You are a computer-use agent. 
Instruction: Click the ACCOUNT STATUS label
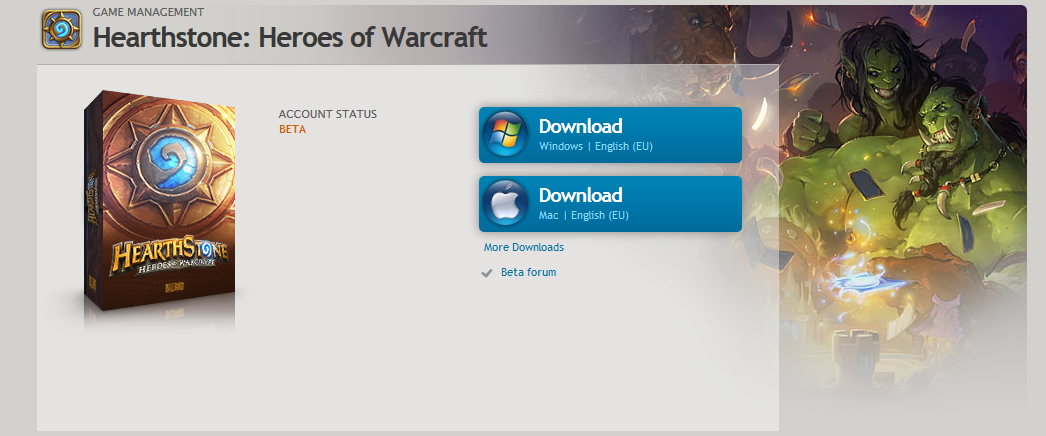(x=328, y=114)
